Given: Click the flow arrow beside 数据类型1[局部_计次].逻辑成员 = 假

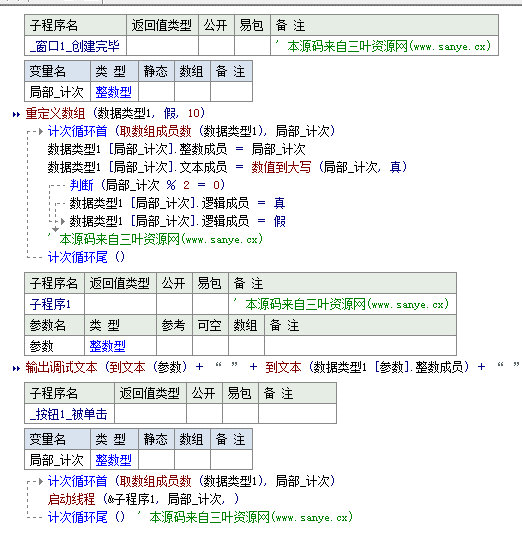Looking at the screenshot, I should coord(63,221).
